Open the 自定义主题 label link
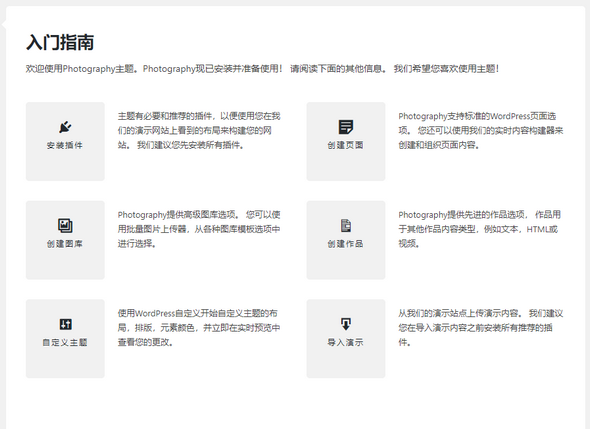 coord(65,342)
